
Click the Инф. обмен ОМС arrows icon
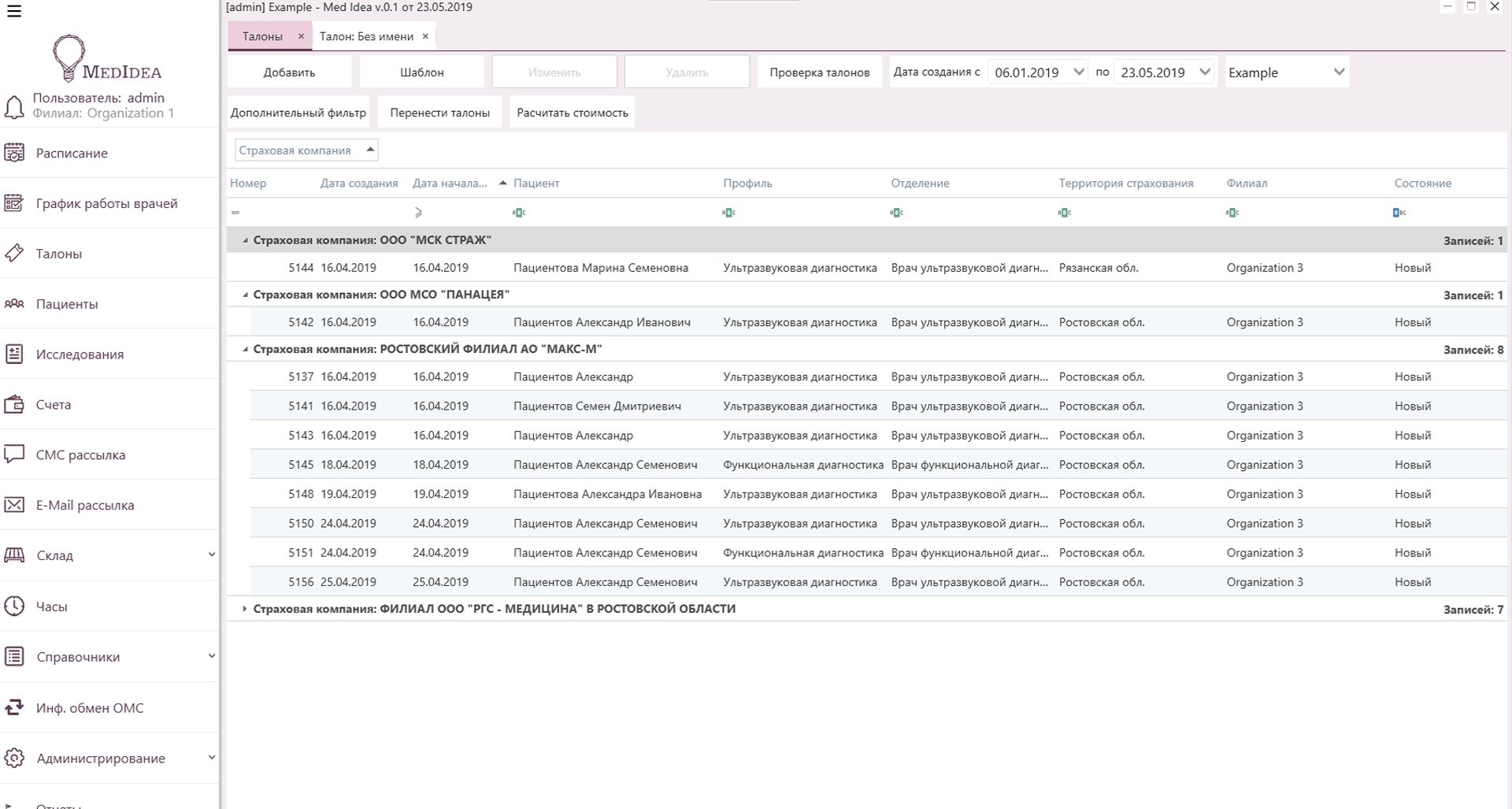pyautogui.click(x=14, y=707)
